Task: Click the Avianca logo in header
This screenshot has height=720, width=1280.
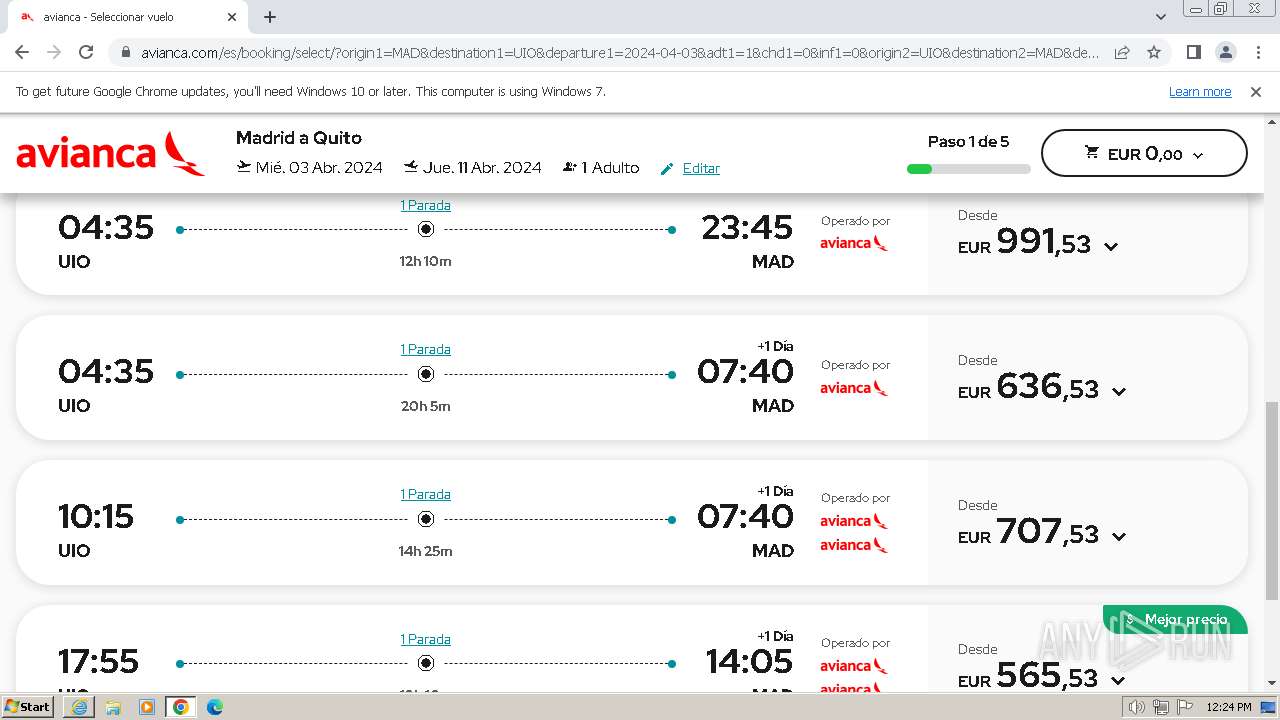Action: click(x=110, y=153)
